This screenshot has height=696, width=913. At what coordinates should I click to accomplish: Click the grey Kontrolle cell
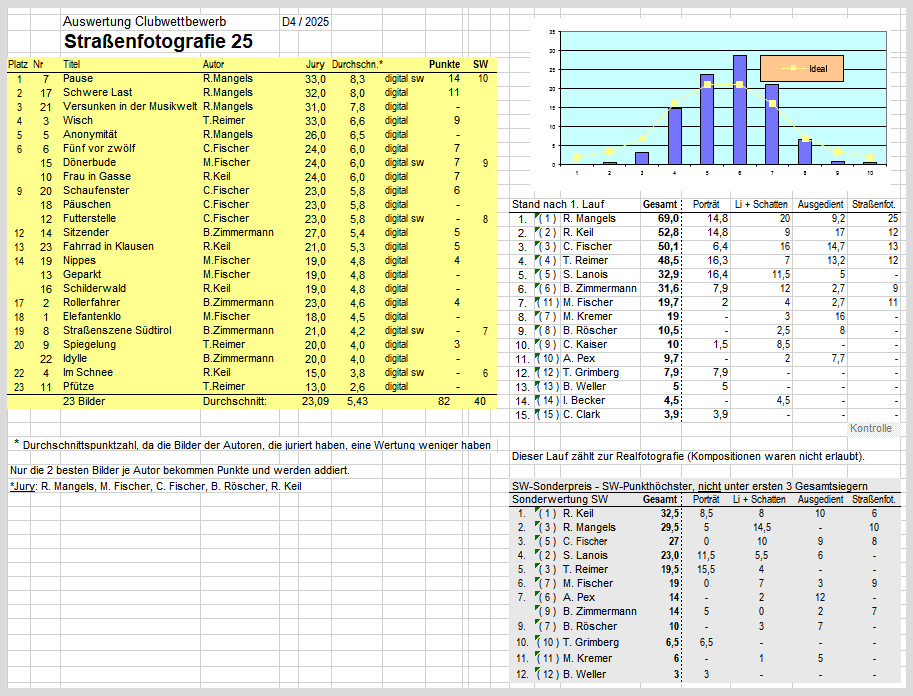pos(870,428)
